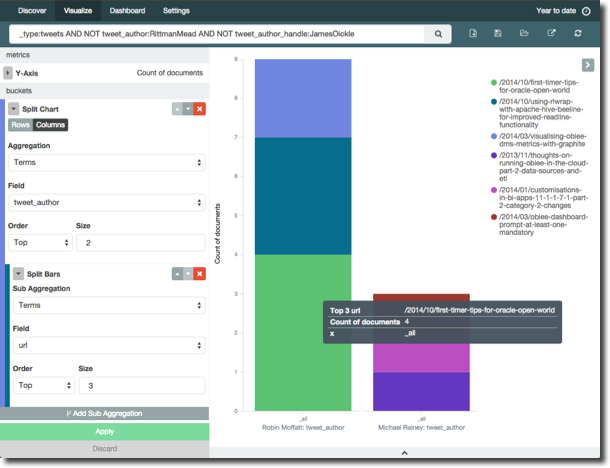Click the share visualization icon
Viewport: 610px width, 468px height.
(x=551, y=34)
